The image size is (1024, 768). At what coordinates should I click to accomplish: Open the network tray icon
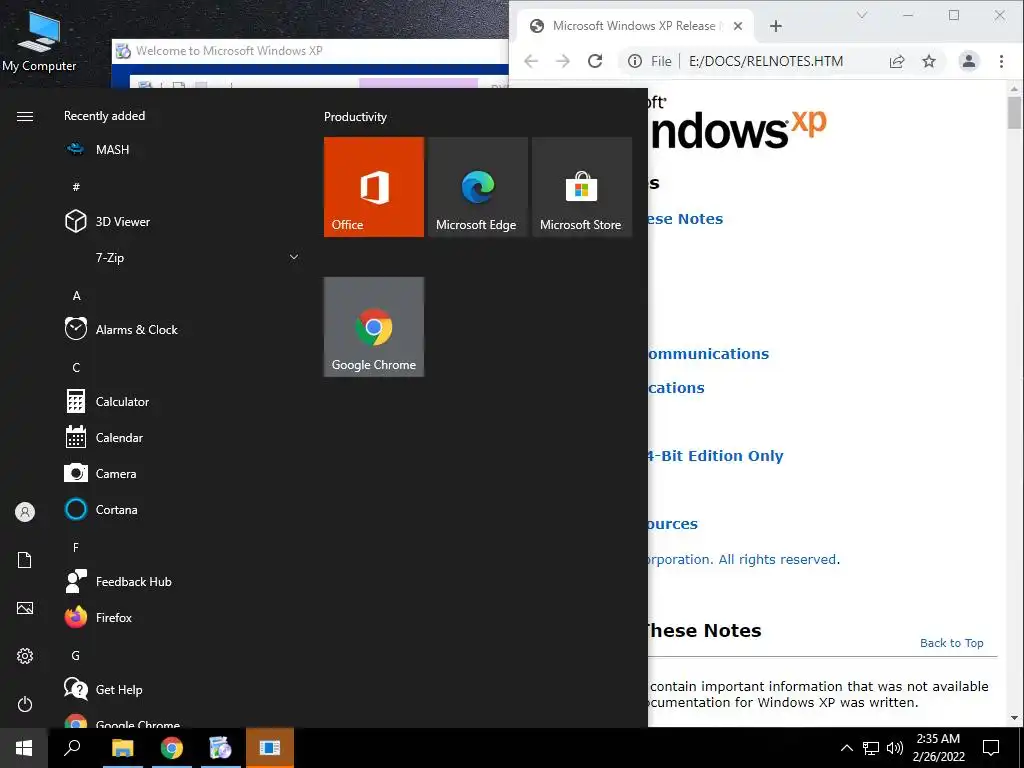point(871,748)
